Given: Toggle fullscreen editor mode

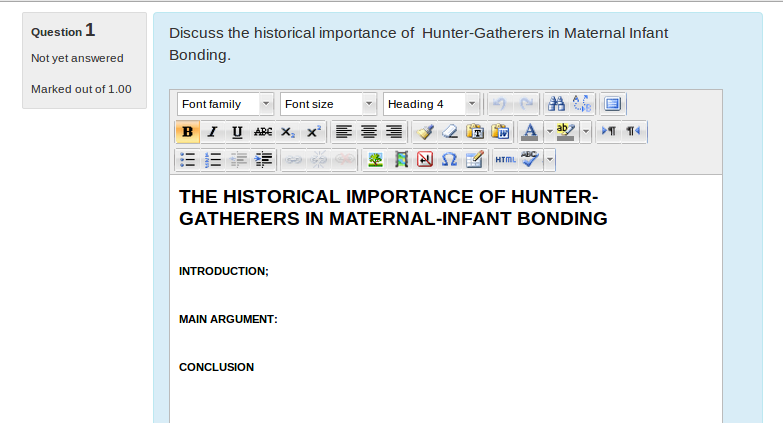Looking at the screenshot, I should [x=613, y=104].
